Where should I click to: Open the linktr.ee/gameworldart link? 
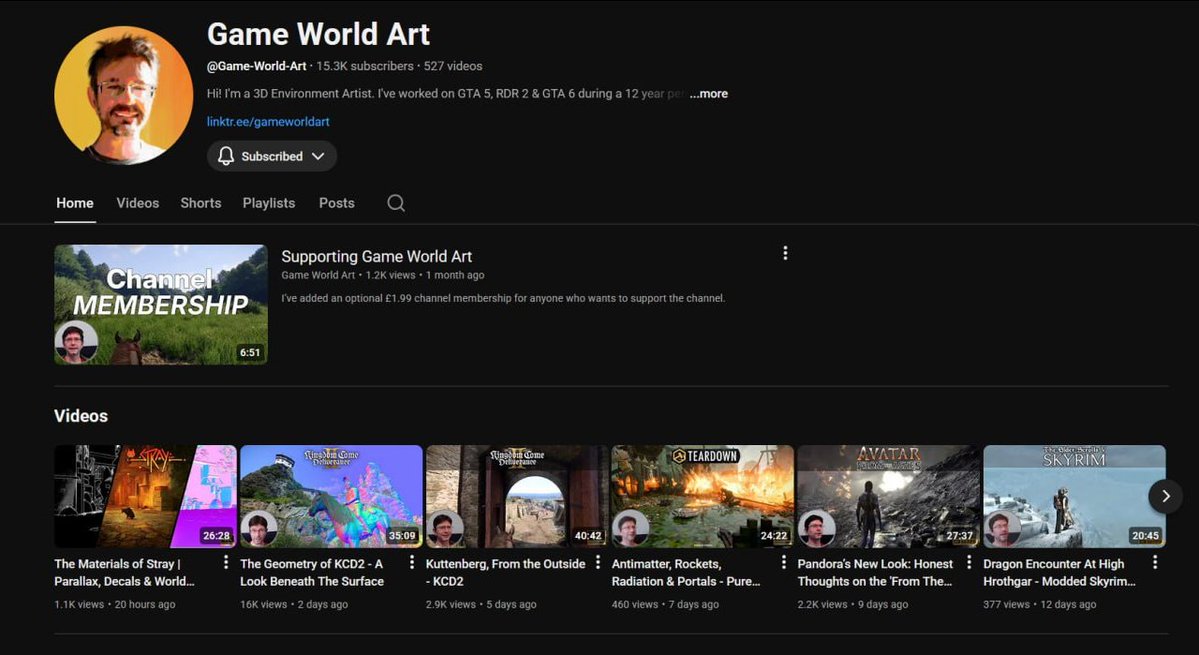tap(268, 120)
